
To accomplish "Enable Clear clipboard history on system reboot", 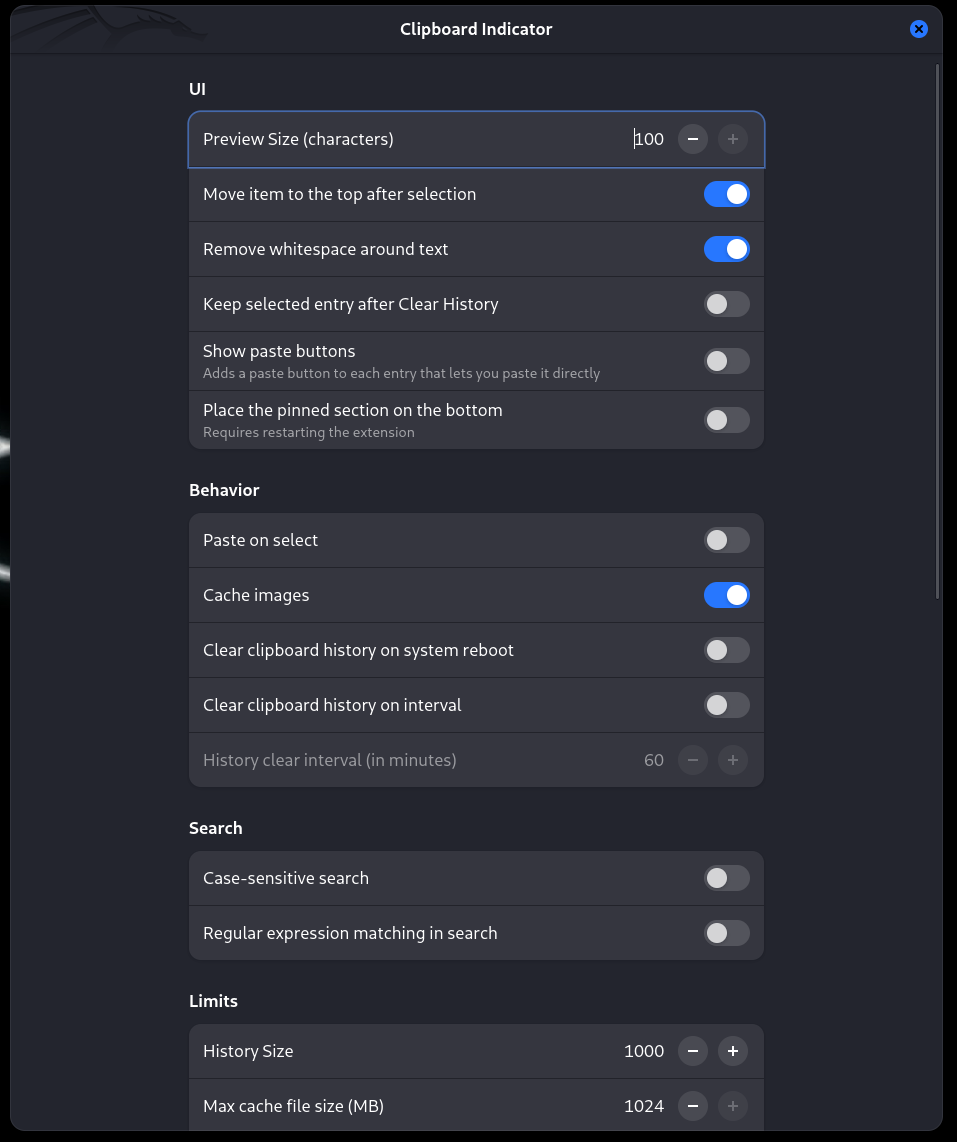I will tap(726, 650).
